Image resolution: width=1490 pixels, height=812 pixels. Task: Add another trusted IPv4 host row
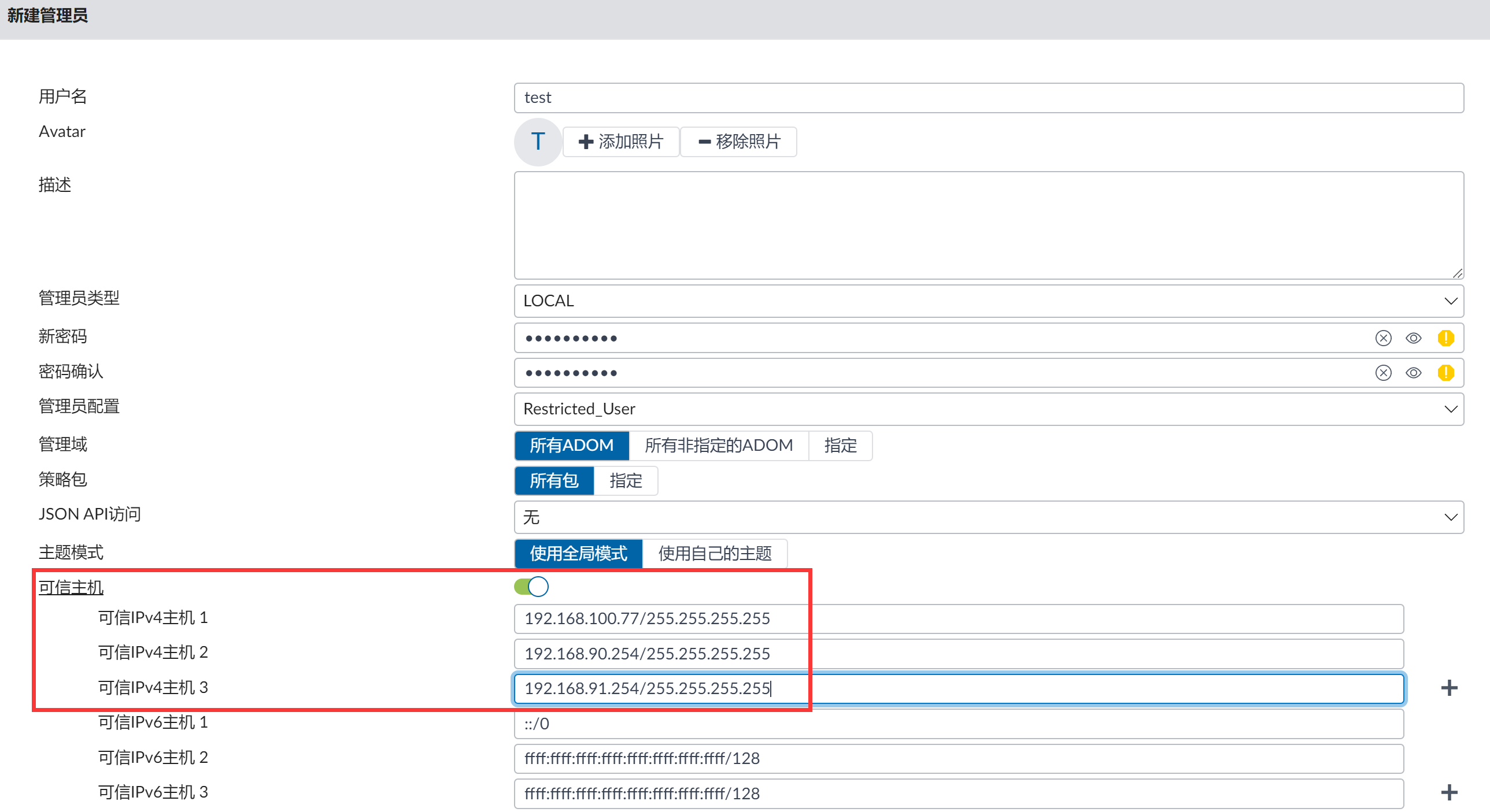1448,688
